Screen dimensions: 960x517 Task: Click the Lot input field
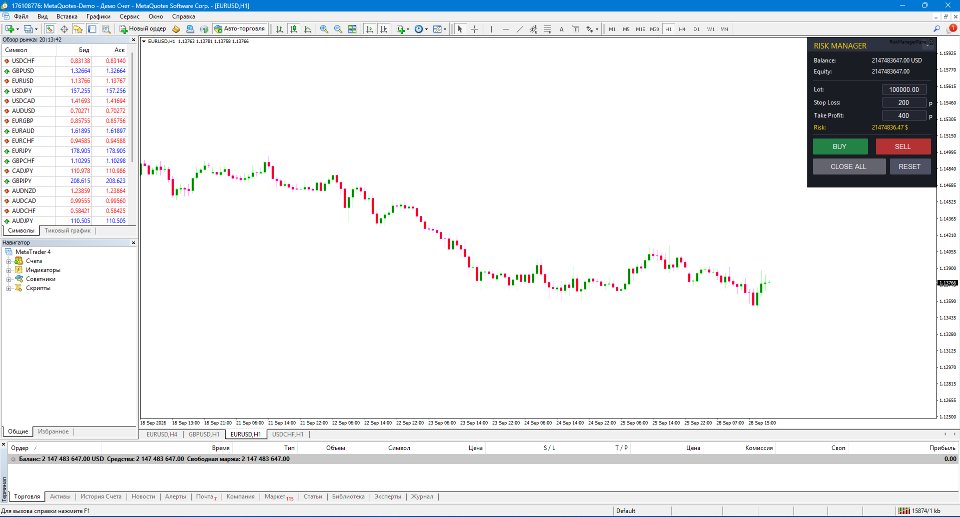pyautogui.click(x=904, y=89)
